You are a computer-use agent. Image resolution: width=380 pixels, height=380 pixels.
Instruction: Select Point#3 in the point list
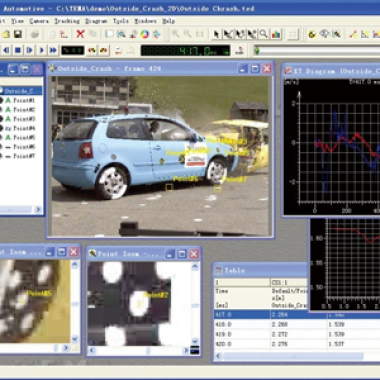click(24, 119)
